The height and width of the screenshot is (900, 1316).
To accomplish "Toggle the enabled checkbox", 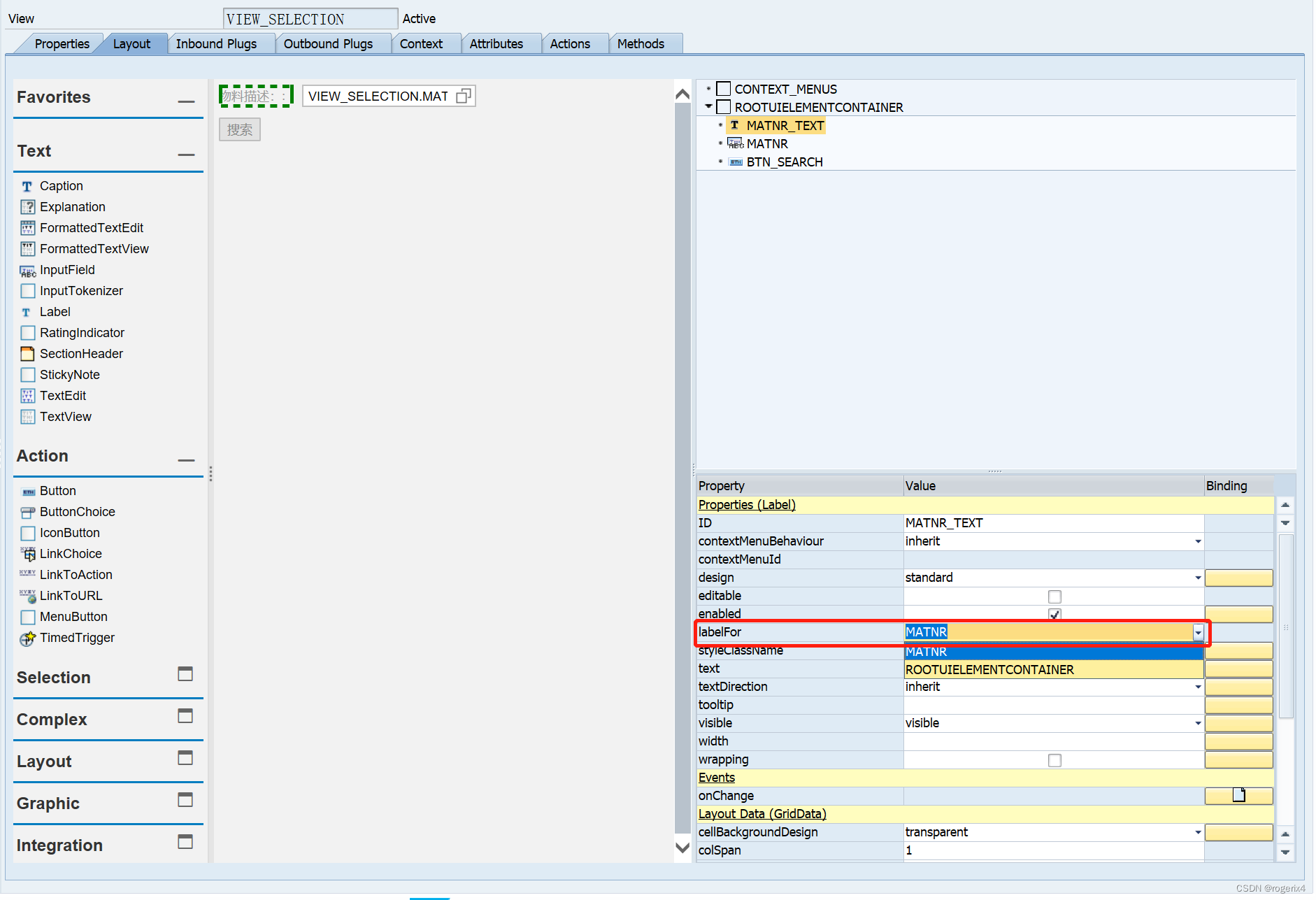I will pyautogui.click(x=1054, y=614).
